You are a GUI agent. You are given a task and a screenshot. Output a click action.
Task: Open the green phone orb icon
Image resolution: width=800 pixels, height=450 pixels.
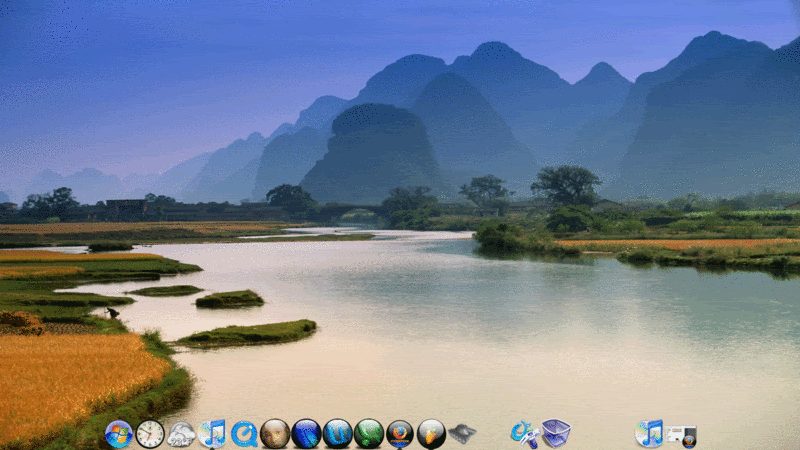pos(368,434)
